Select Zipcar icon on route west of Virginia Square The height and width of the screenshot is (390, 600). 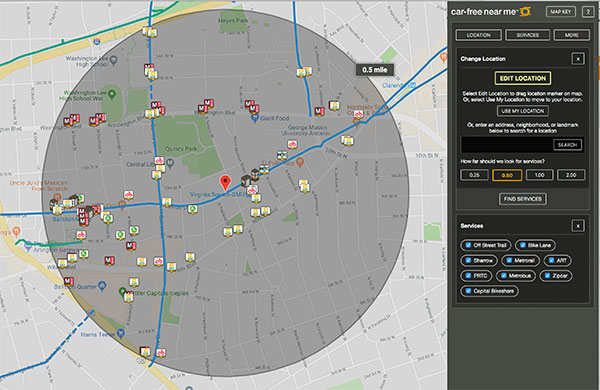[x=192, y=209]
